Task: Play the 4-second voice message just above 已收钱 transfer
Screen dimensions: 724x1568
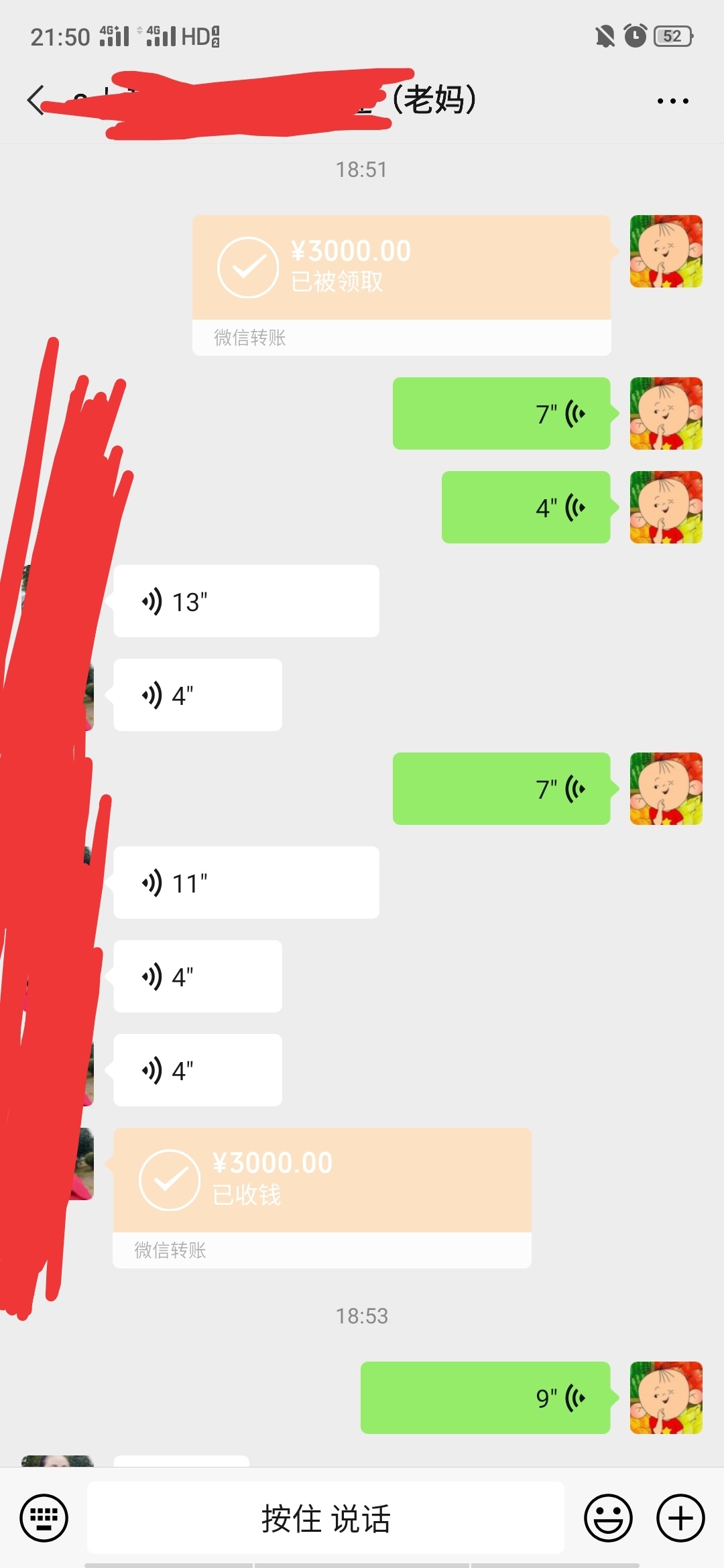Action: (x=198, y=1070)
